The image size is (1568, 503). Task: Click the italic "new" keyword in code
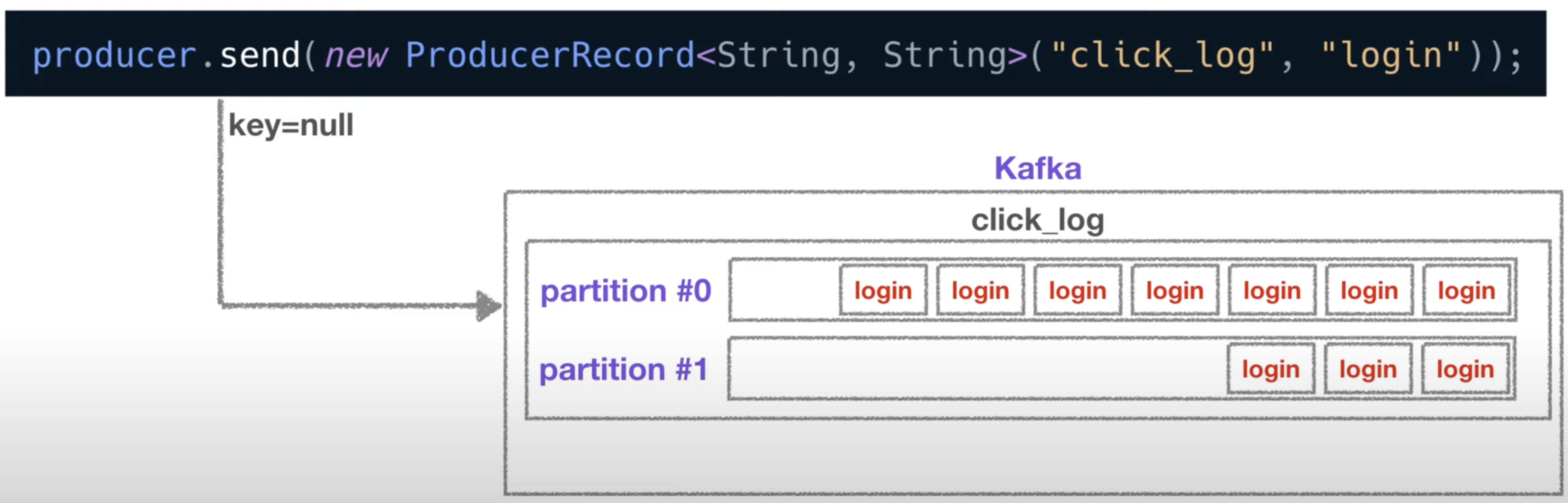click(356, 56)
